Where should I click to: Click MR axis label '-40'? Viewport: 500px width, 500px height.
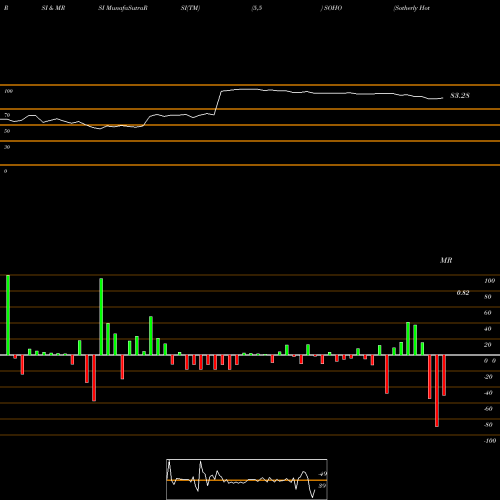(x=488, y=393)
